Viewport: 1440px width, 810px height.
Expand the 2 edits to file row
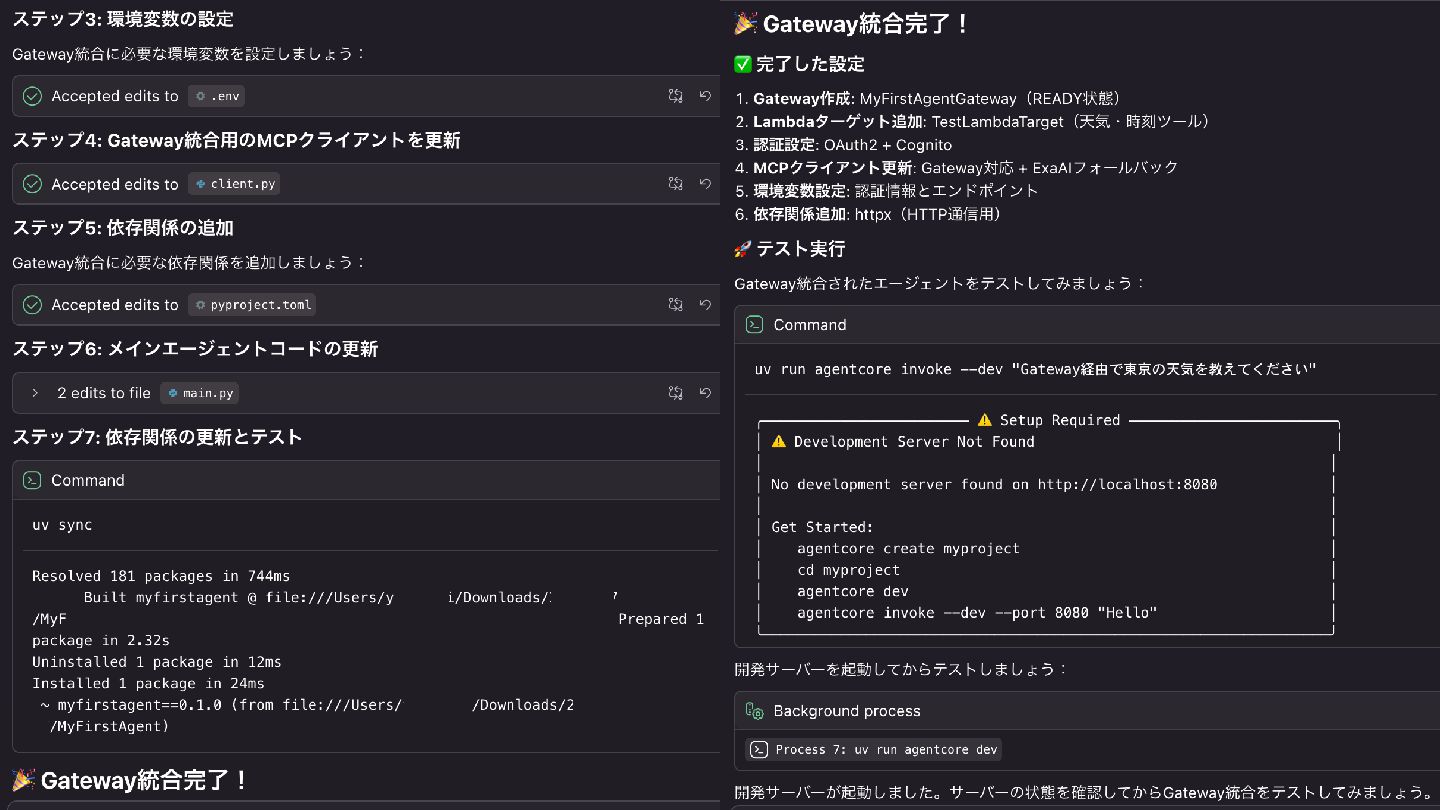click(35, 393)
